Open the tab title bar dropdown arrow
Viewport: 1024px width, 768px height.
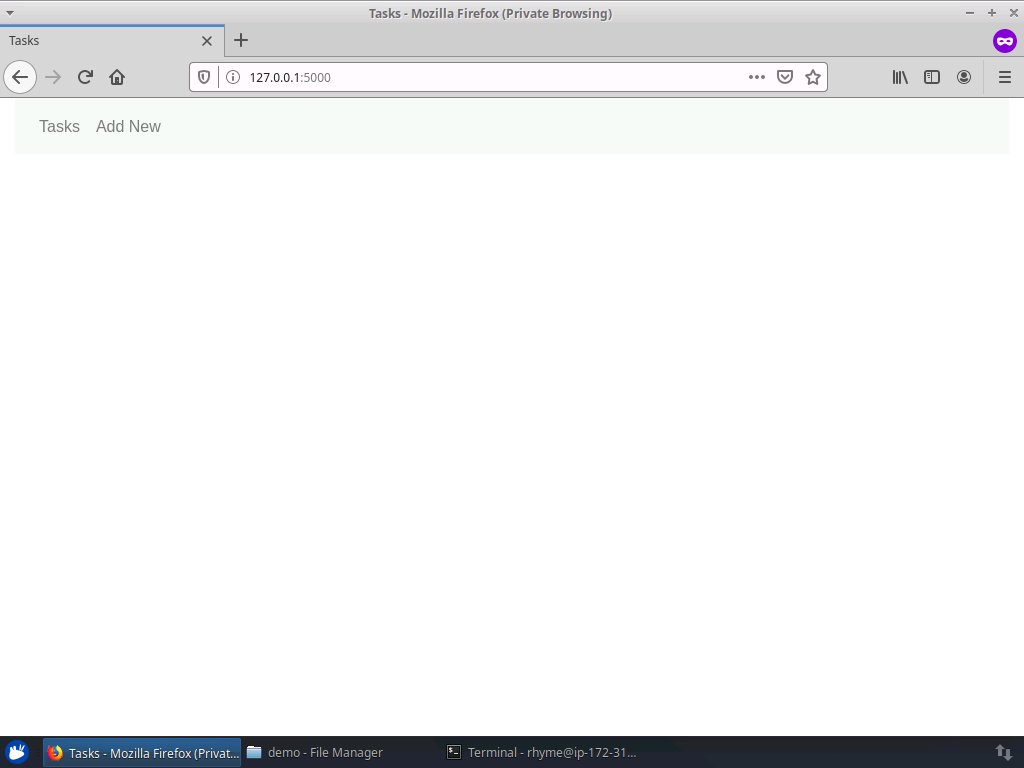pos(10,13)
